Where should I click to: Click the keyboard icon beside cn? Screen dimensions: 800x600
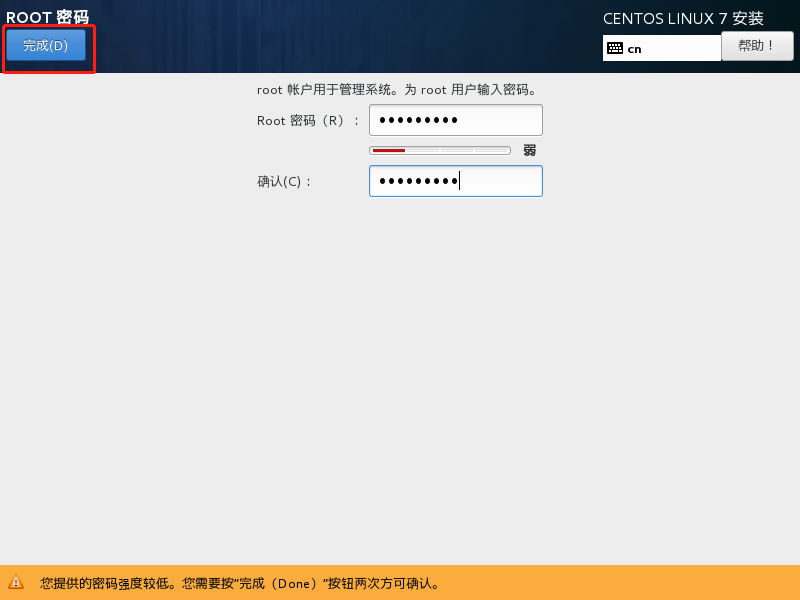tap(615, 48)
